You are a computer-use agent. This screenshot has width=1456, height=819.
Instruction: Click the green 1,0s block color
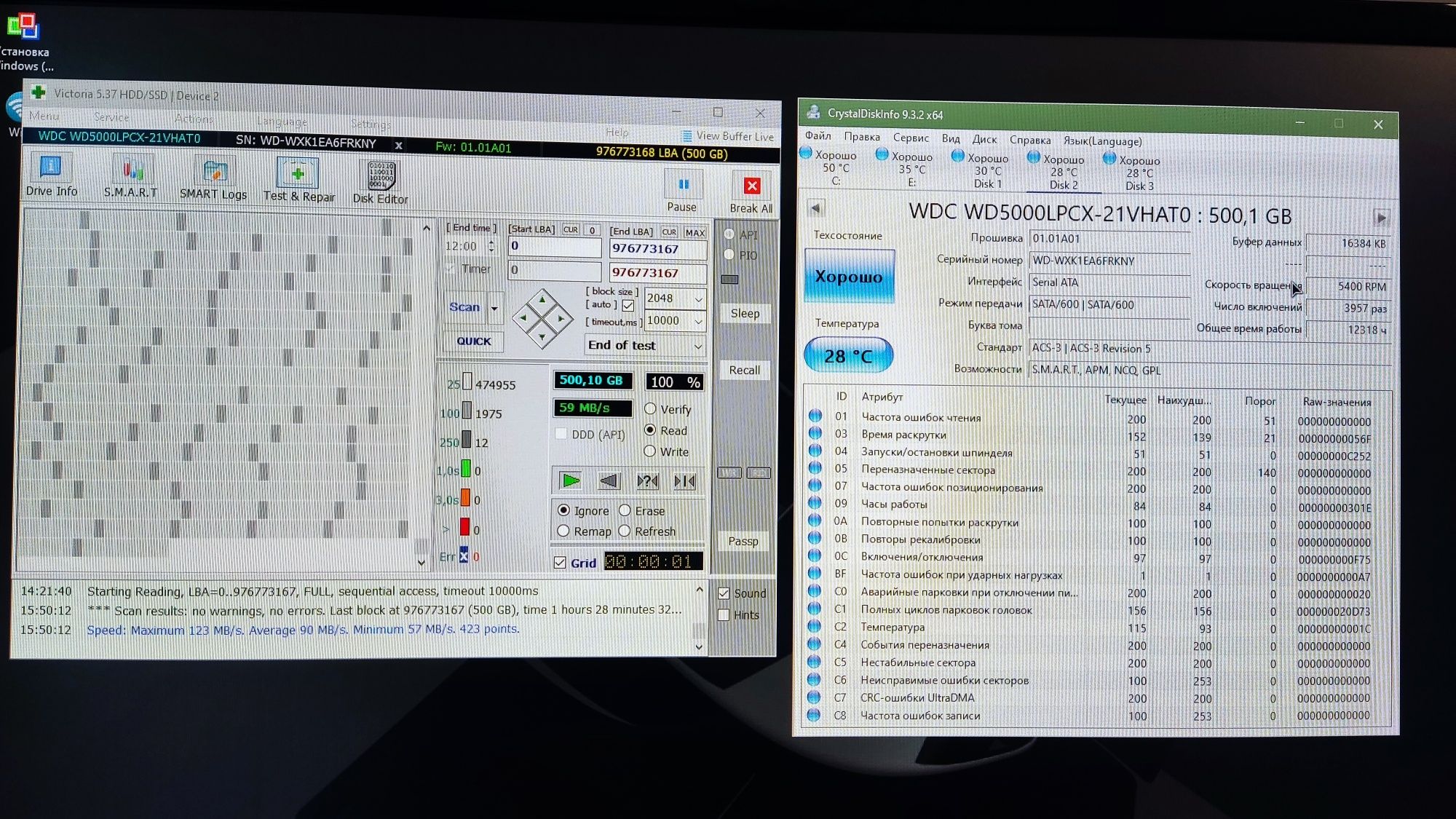pyautogui.click(x=466, y=470)
